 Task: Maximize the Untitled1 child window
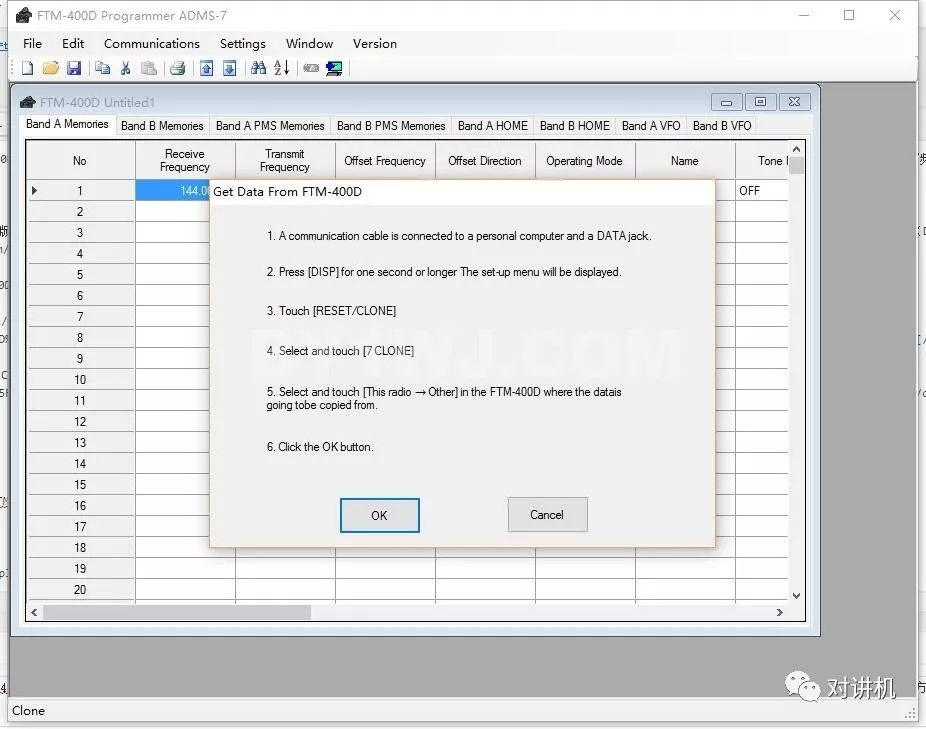tap(761, 102)
